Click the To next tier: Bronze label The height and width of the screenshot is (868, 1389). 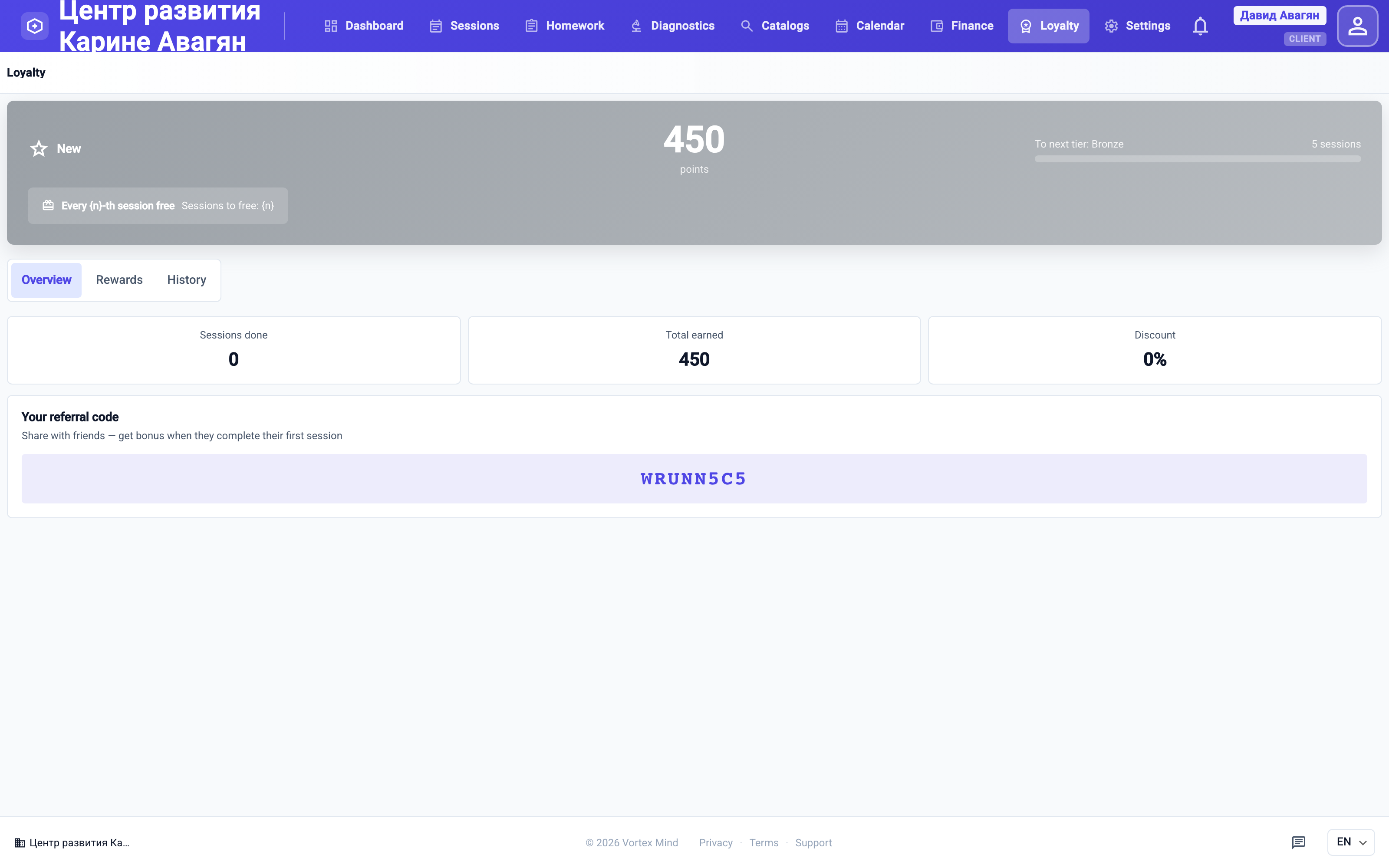[1079, 144]
